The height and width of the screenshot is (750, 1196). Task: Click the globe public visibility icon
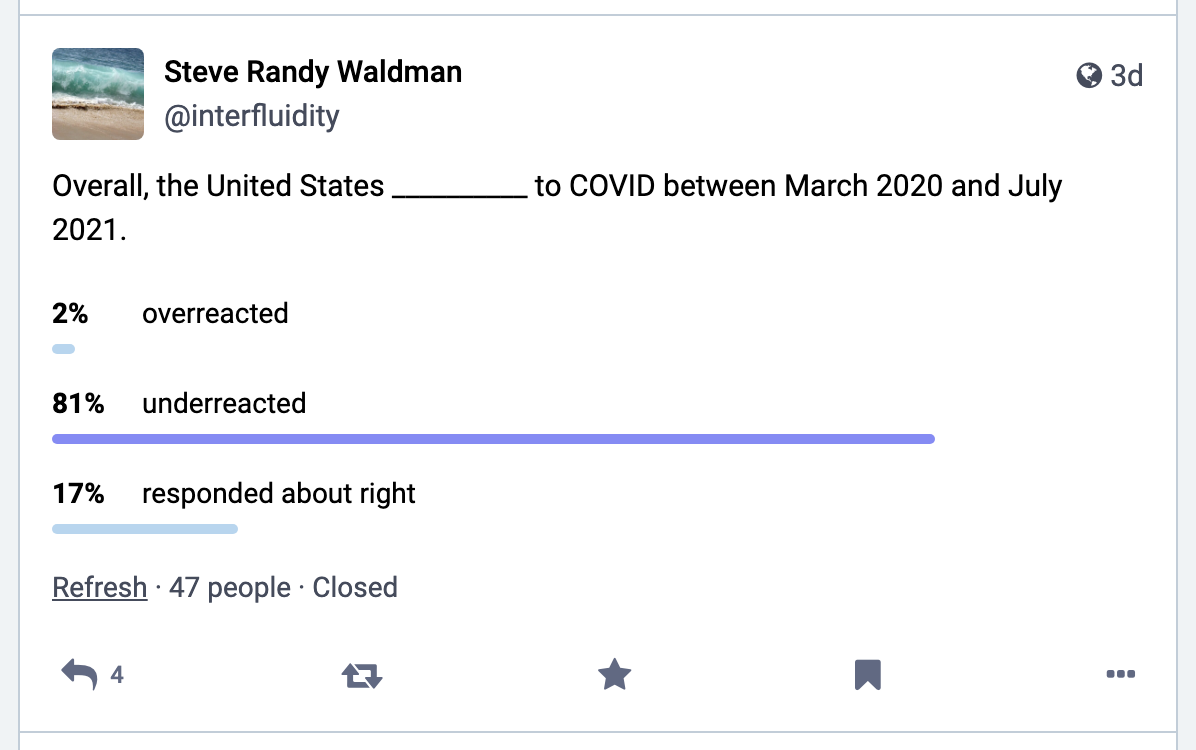pos(1088,76)
